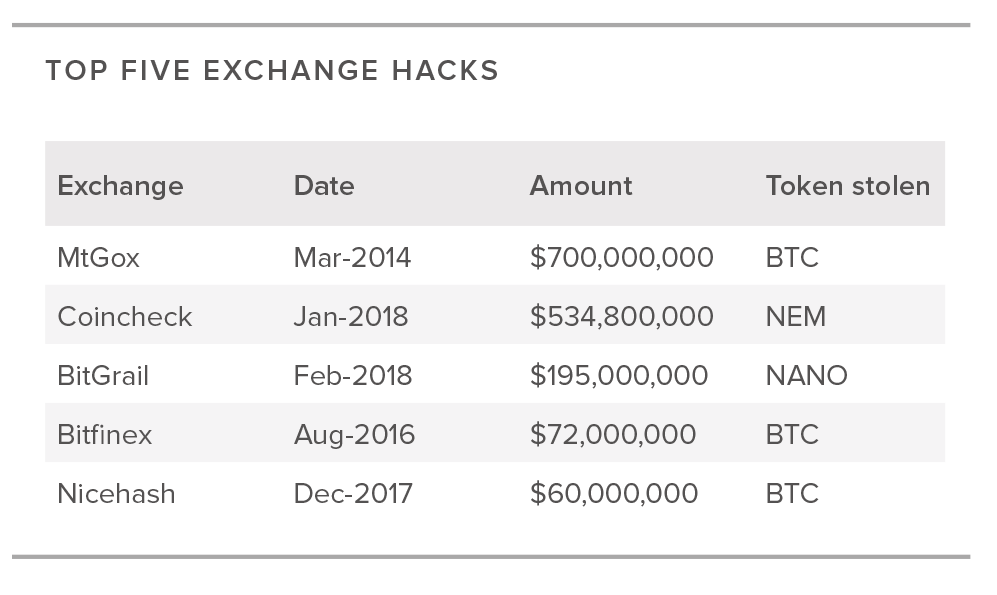Click the Amount column header
This screenshot has width=997, height=595.
581,186
